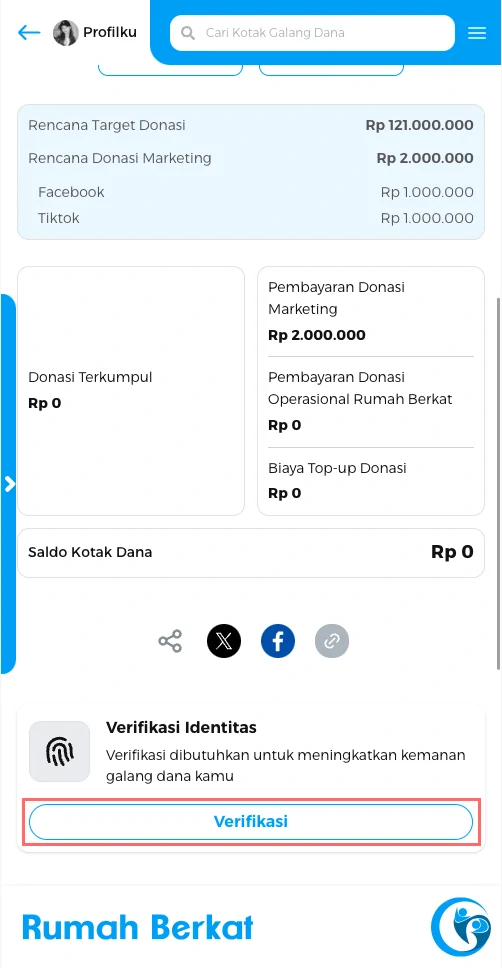Go back using the blue arrow

point(28,33)
